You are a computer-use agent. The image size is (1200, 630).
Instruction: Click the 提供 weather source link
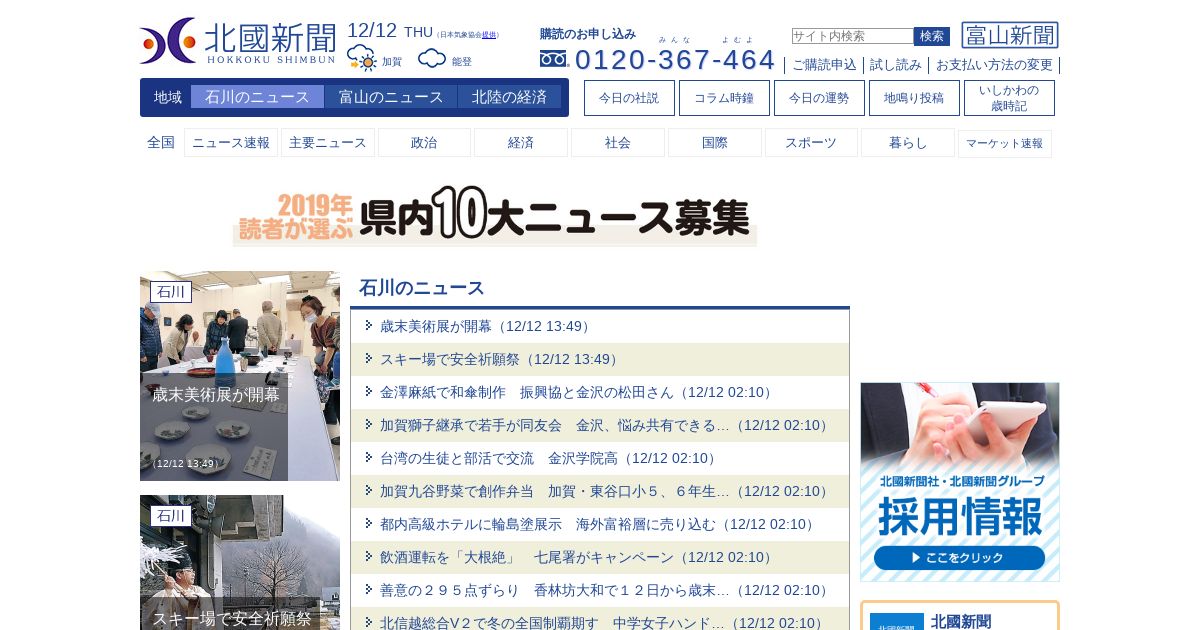coord(488,35)
